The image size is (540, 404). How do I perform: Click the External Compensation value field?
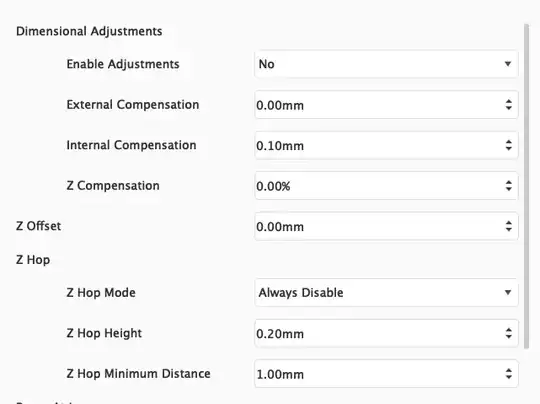click(x=386, y=105)
